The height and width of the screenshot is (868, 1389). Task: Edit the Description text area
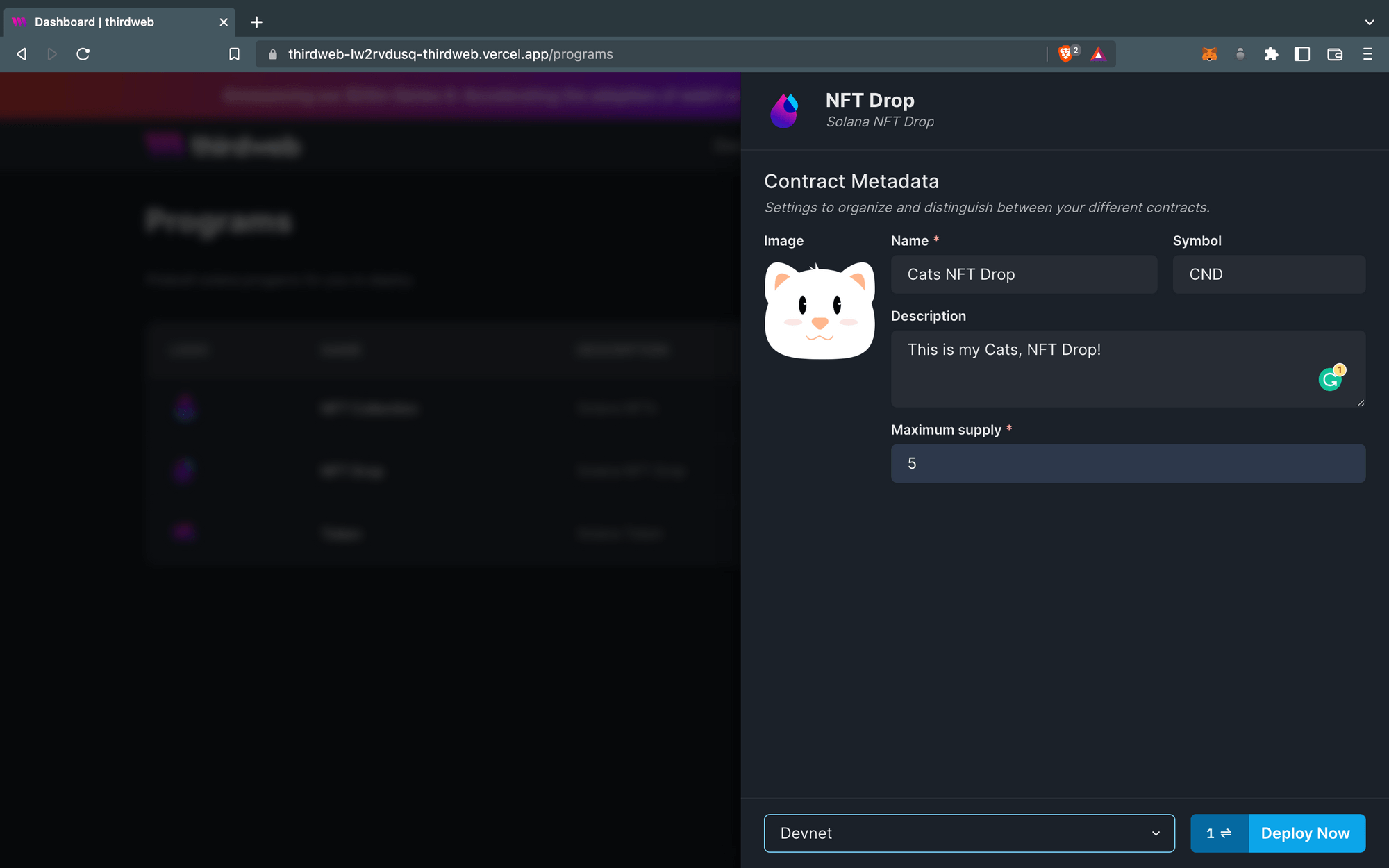pos(1128,369)
